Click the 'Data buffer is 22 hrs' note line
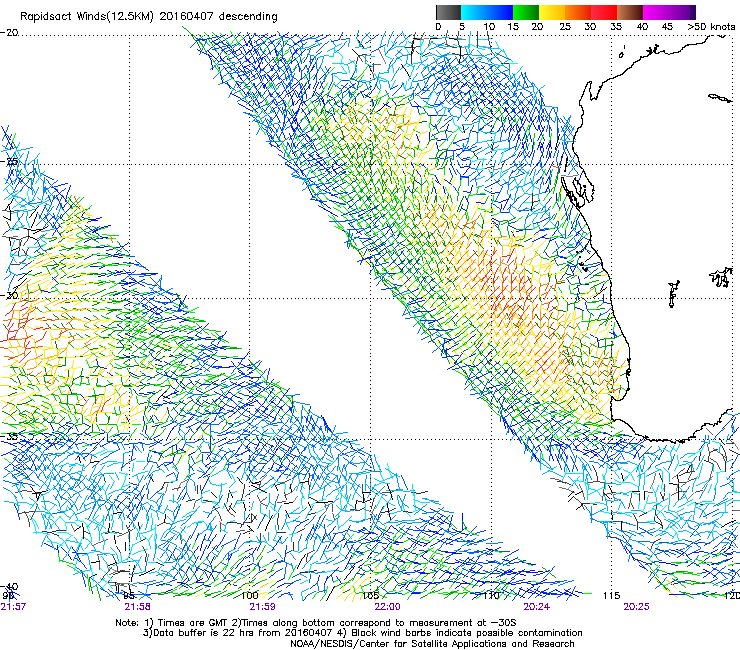 coord(362,633)
